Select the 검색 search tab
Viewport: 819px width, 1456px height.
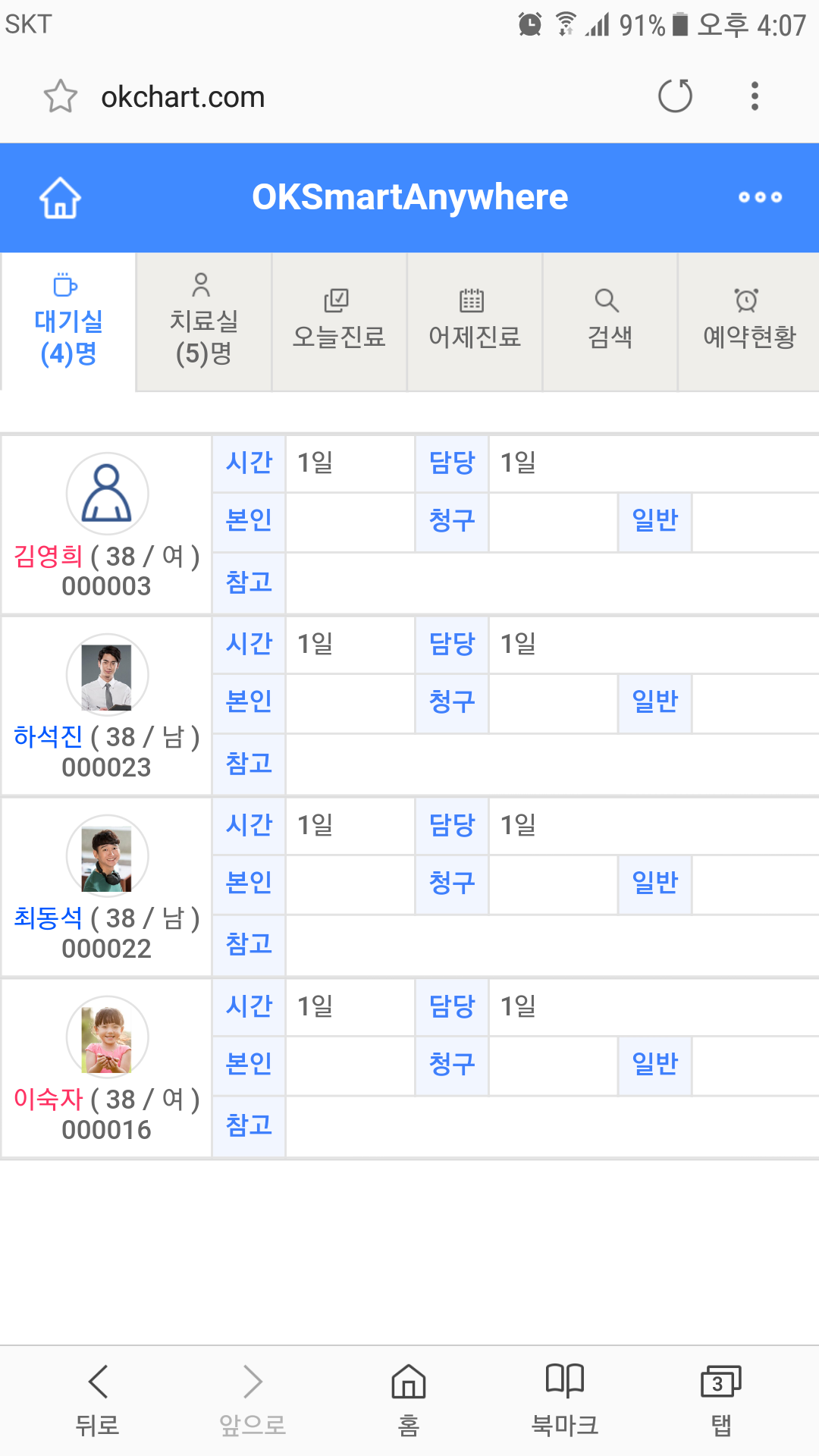click(x=610, y=322)
